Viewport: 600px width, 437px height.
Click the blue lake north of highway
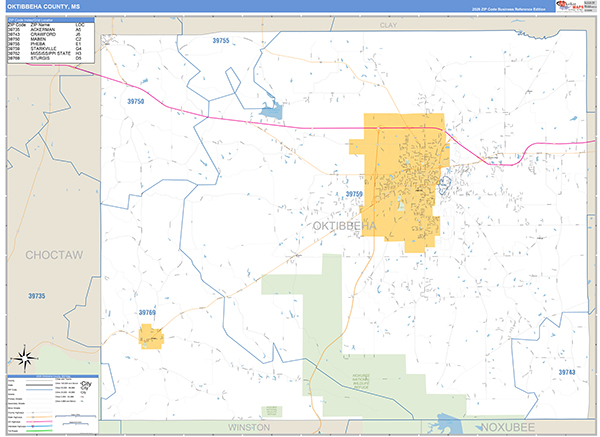(272, 110)
